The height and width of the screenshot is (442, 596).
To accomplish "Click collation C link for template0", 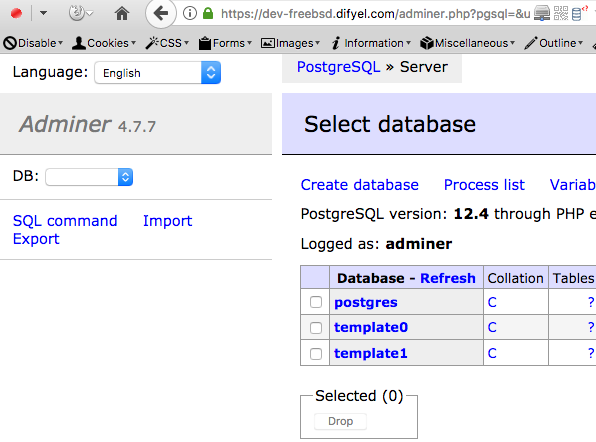I will (x=492, y=327).
